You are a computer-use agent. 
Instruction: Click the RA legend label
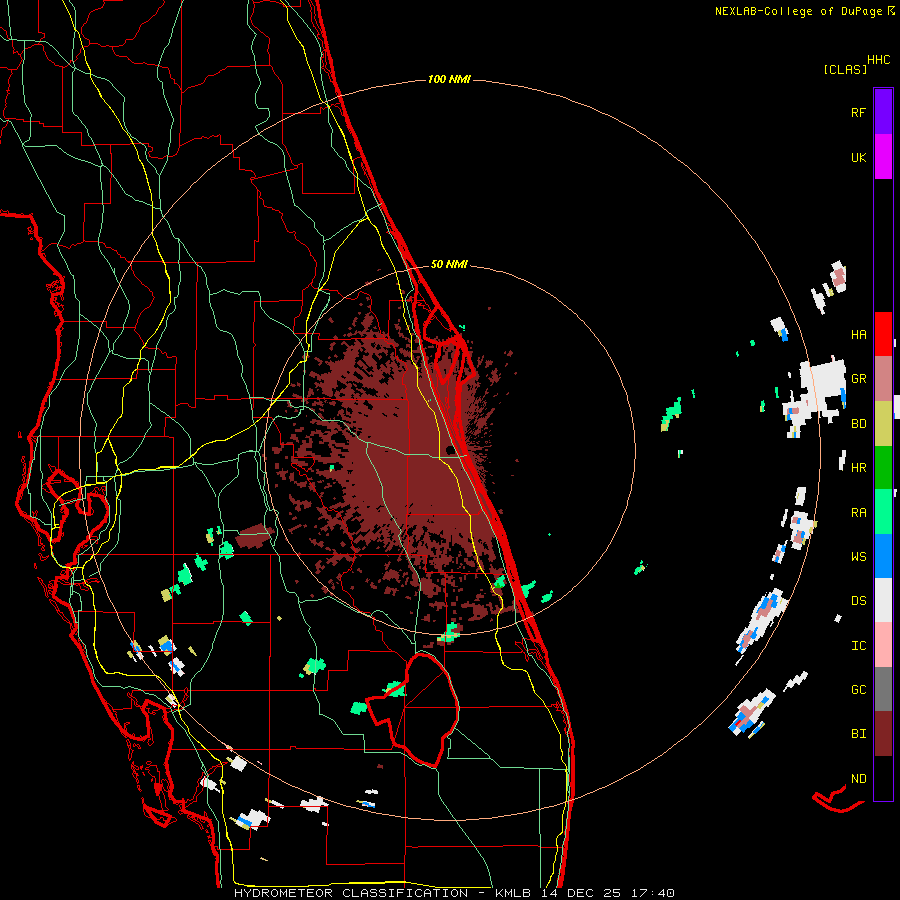[858, 513]
